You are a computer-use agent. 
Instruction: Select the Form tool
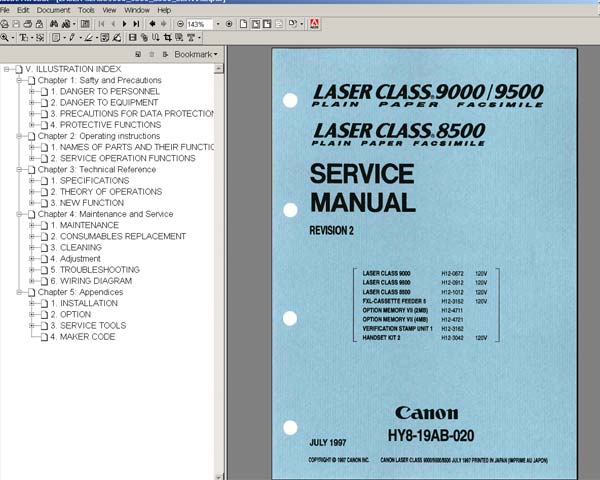[x=179, y=38]
